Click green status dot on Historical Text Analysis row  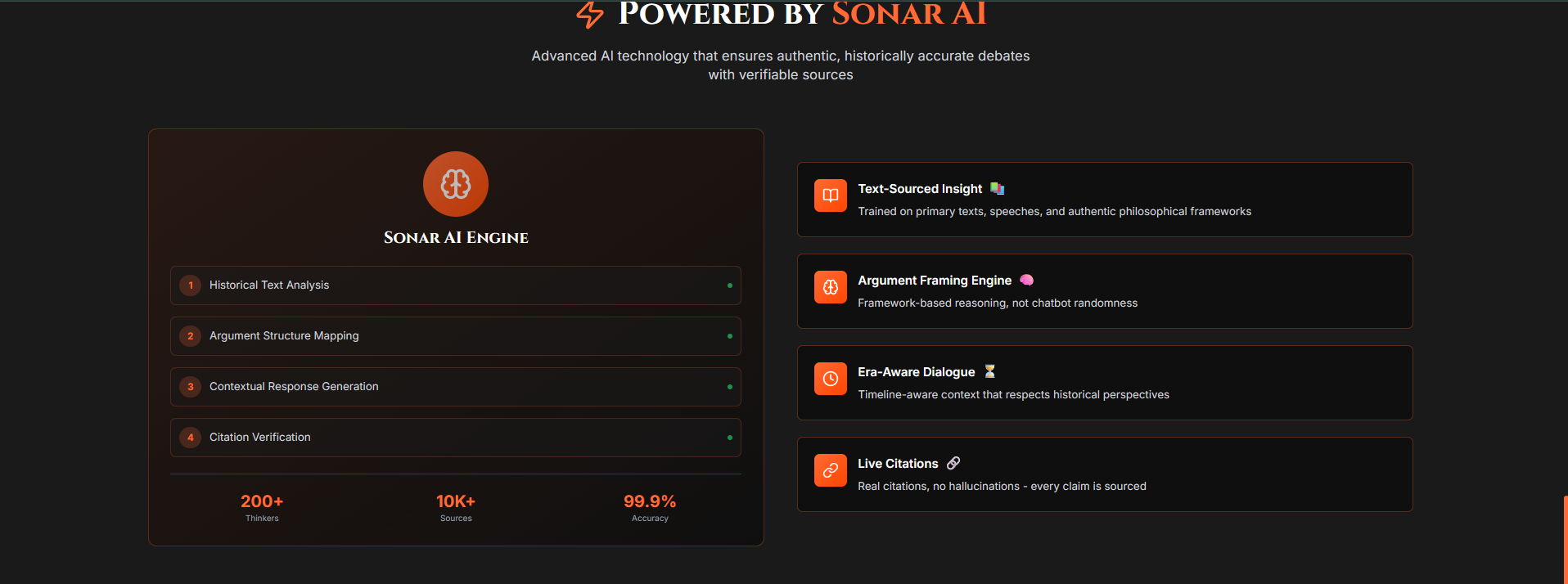click(730, 285)
